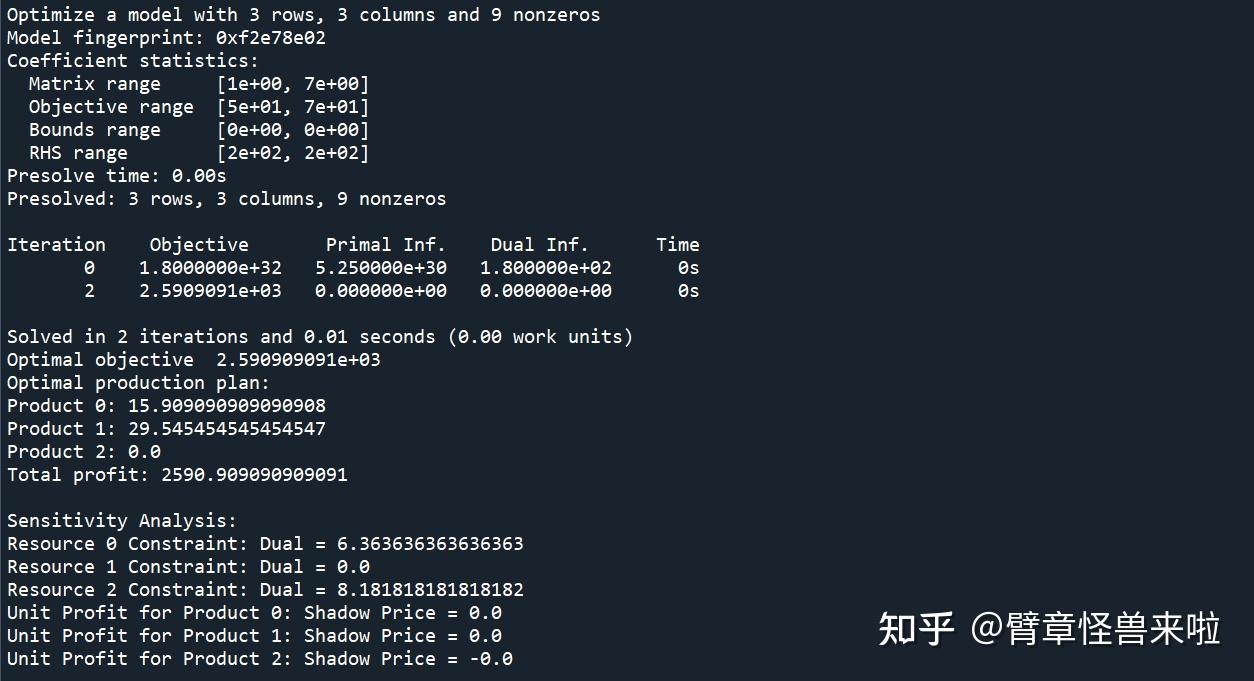This screenshot has height=681, width=1254.
Task: Click the Total profit output line
Action: pyautogui.click(x=177, y=475)
